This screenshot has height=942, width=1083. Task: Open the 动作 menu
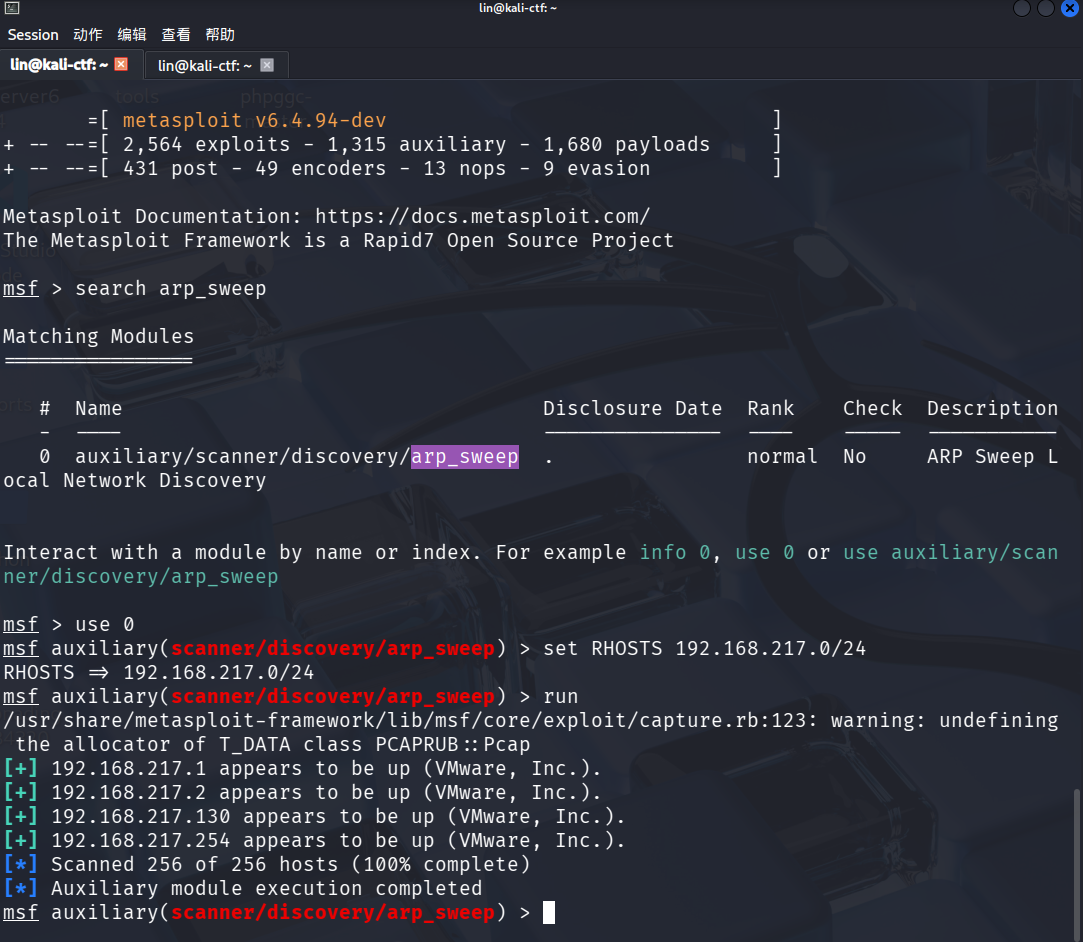point(88,35)
